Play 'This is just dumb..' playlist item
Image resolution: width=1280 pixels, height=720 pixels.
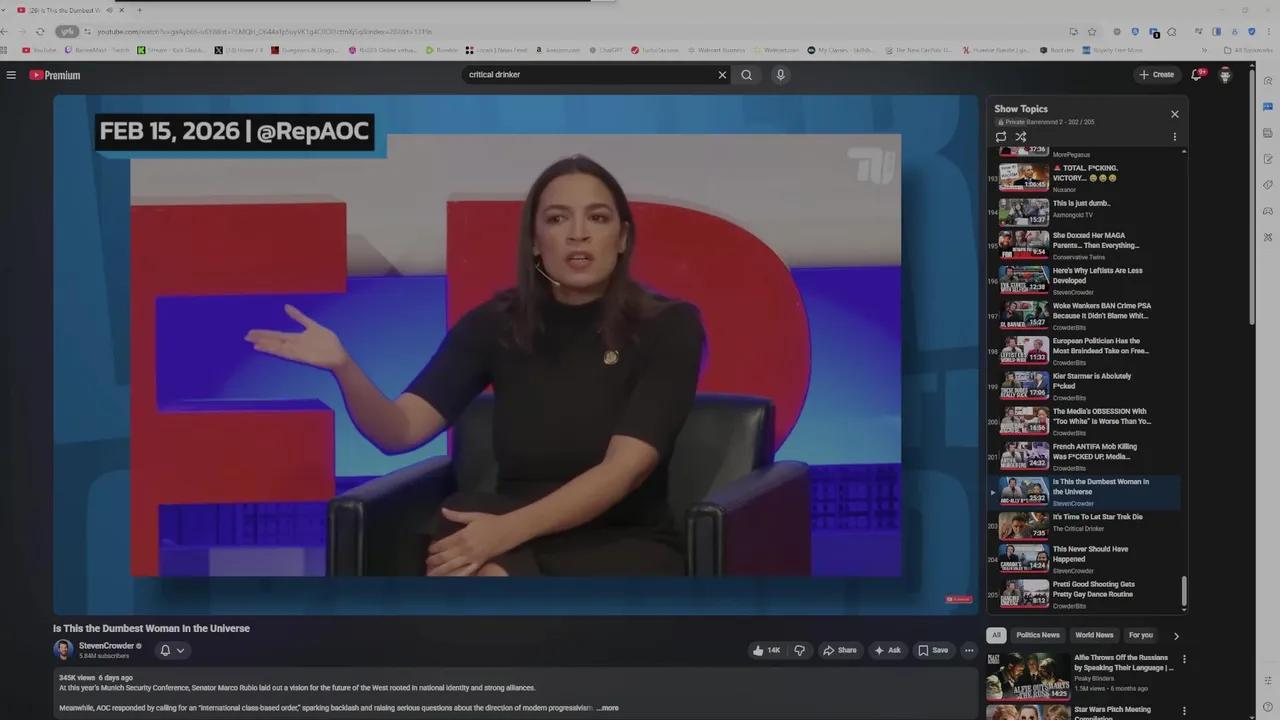click(x=1085, y=212)
